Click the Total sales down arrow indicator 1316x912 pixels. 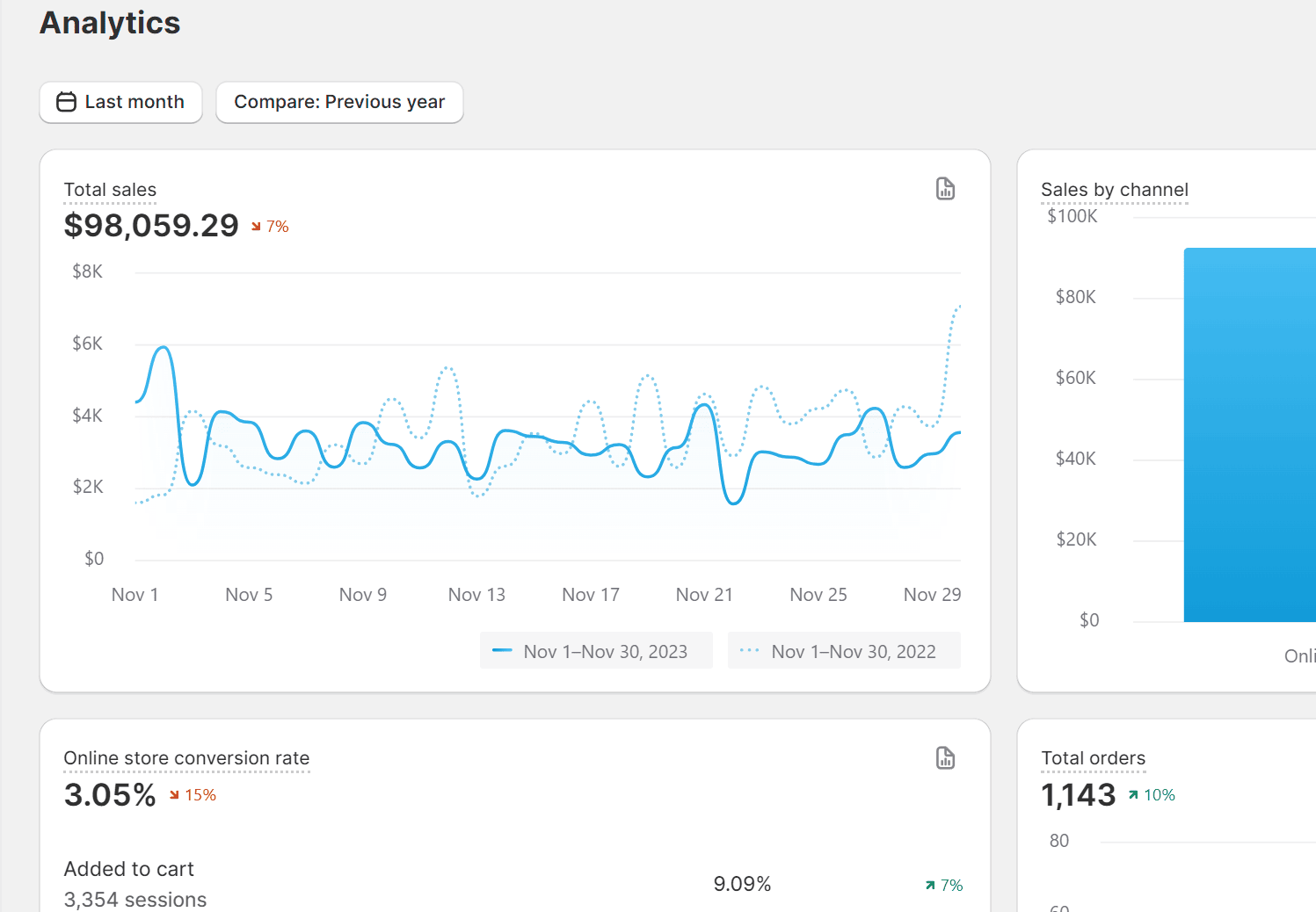257,227
